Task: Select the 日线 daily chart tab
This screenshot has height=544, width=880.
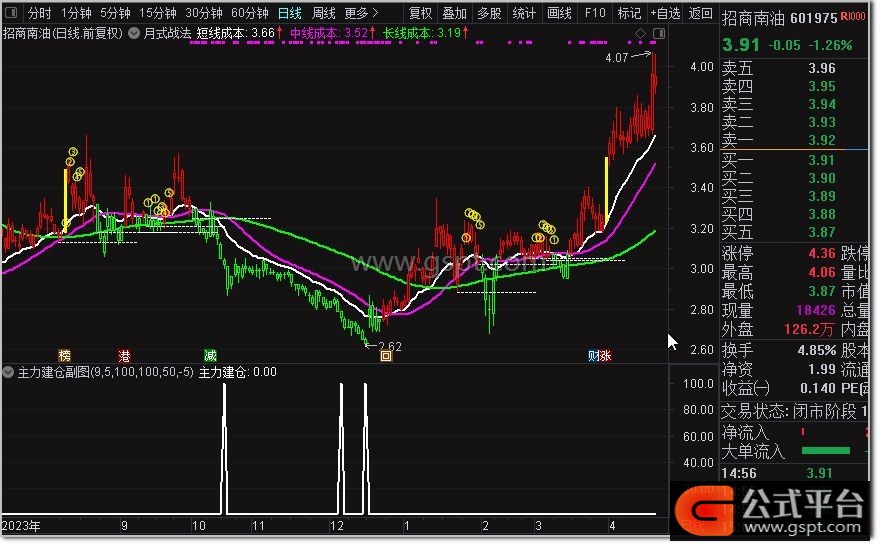Action: 290,12
